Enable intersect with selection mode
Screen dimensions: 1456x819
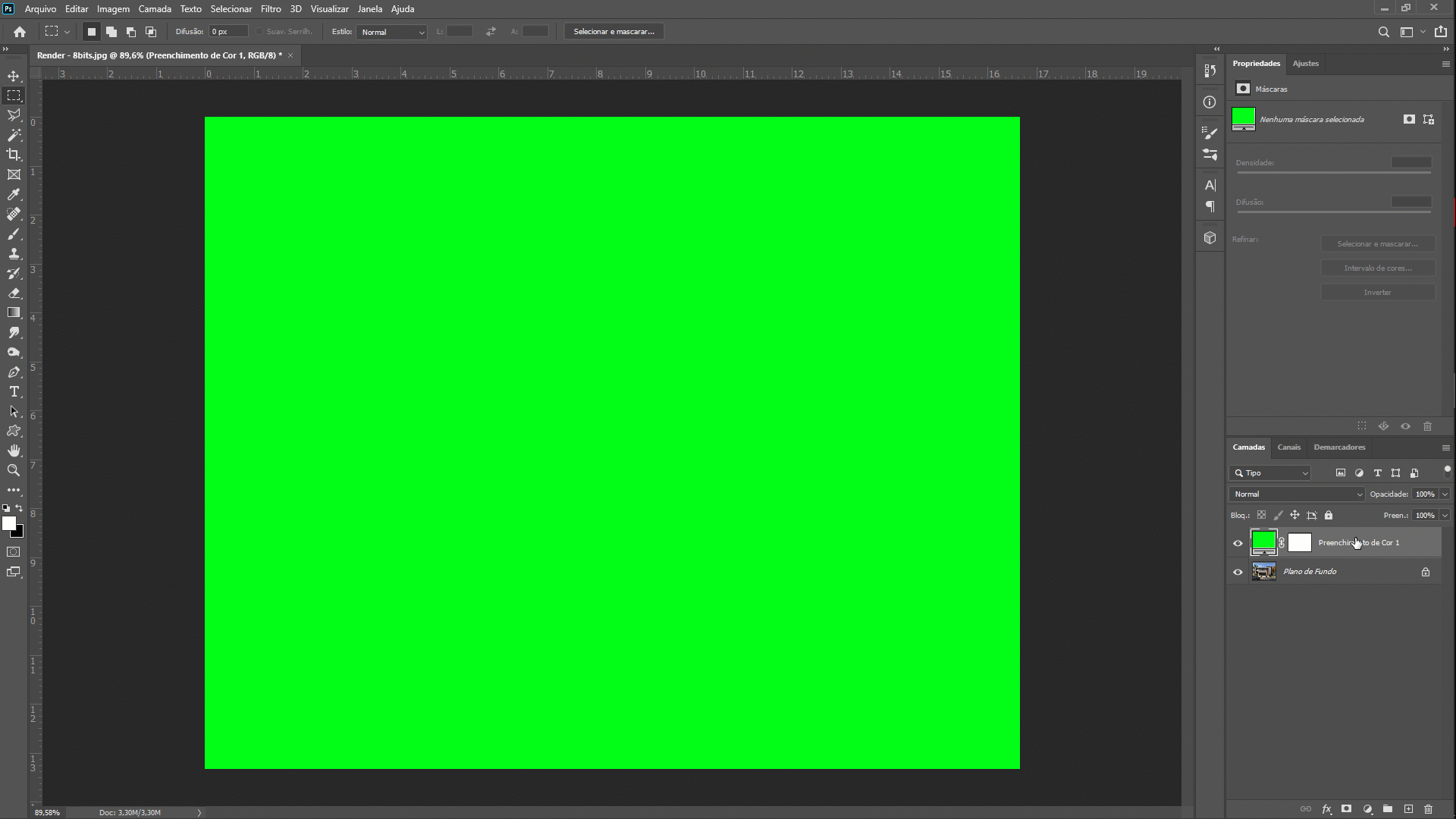(150, 32)
